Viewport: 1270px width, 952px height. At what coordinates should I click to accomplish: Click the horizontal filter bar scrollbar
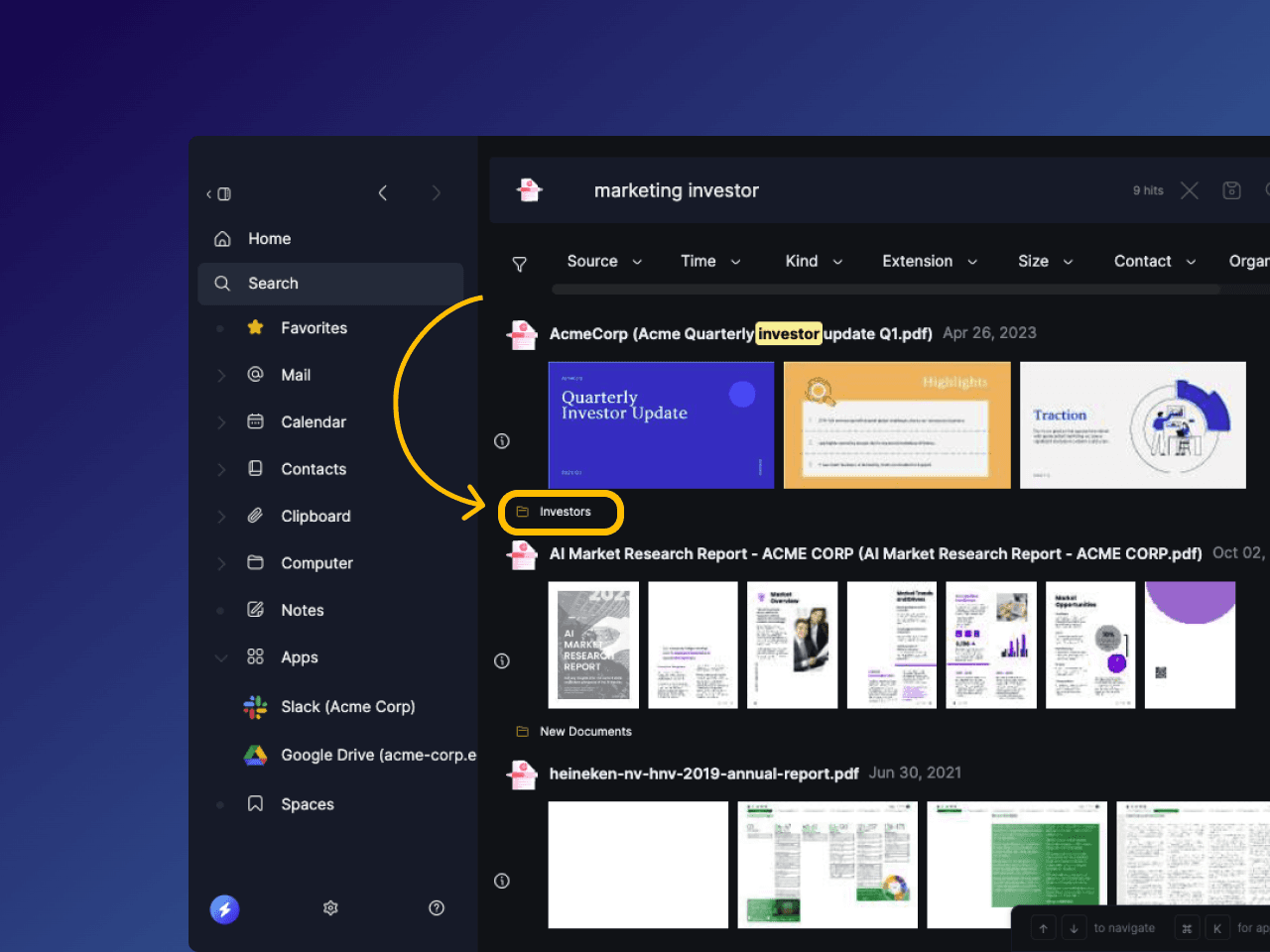[x=886, y=290]
